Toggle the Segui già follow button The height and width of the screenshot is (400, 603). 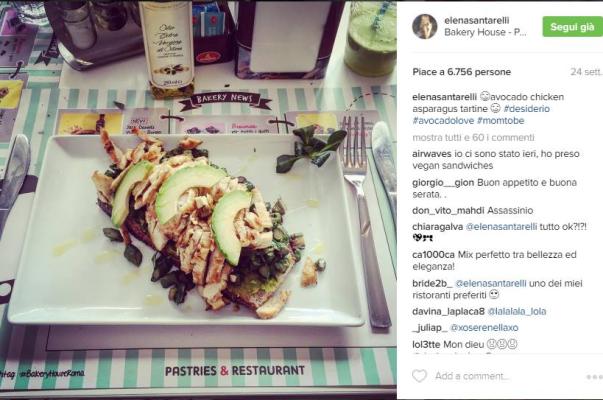coord(572,27)
